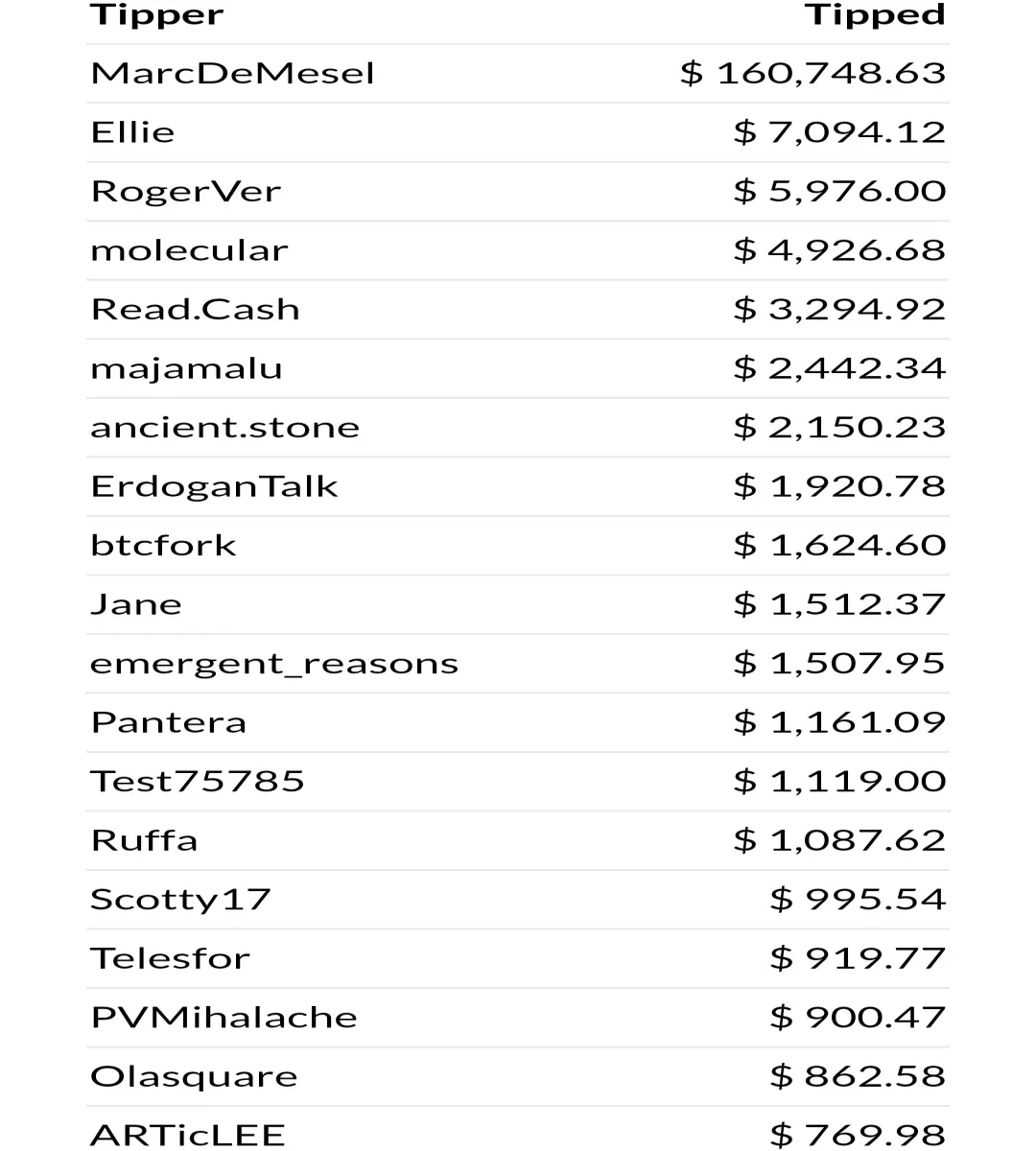The height and width of the screenshot is (1151, 1036).
Task: Open the btcfork tipper name
Action: tap(163, 546)
